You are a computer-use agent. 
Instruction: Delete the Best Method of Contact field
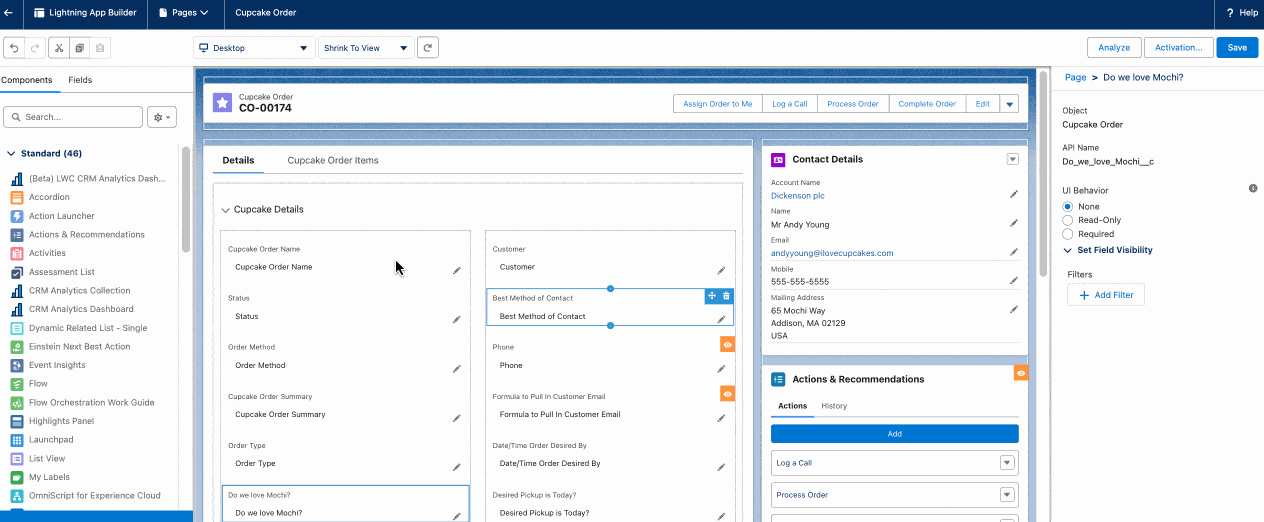coord(726,296)
